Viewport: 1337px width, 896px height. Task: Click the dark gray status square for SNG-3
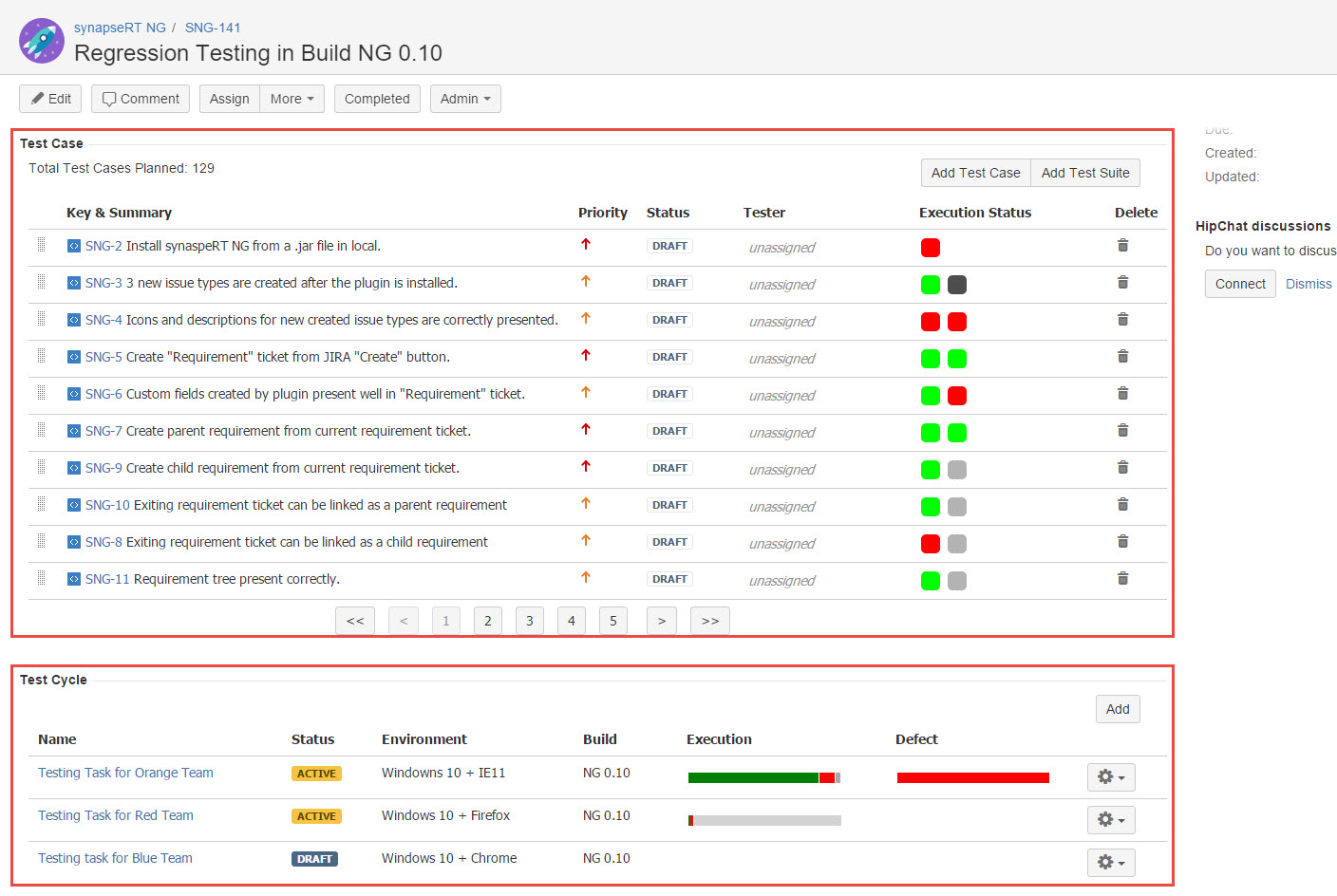coord(957,285)
